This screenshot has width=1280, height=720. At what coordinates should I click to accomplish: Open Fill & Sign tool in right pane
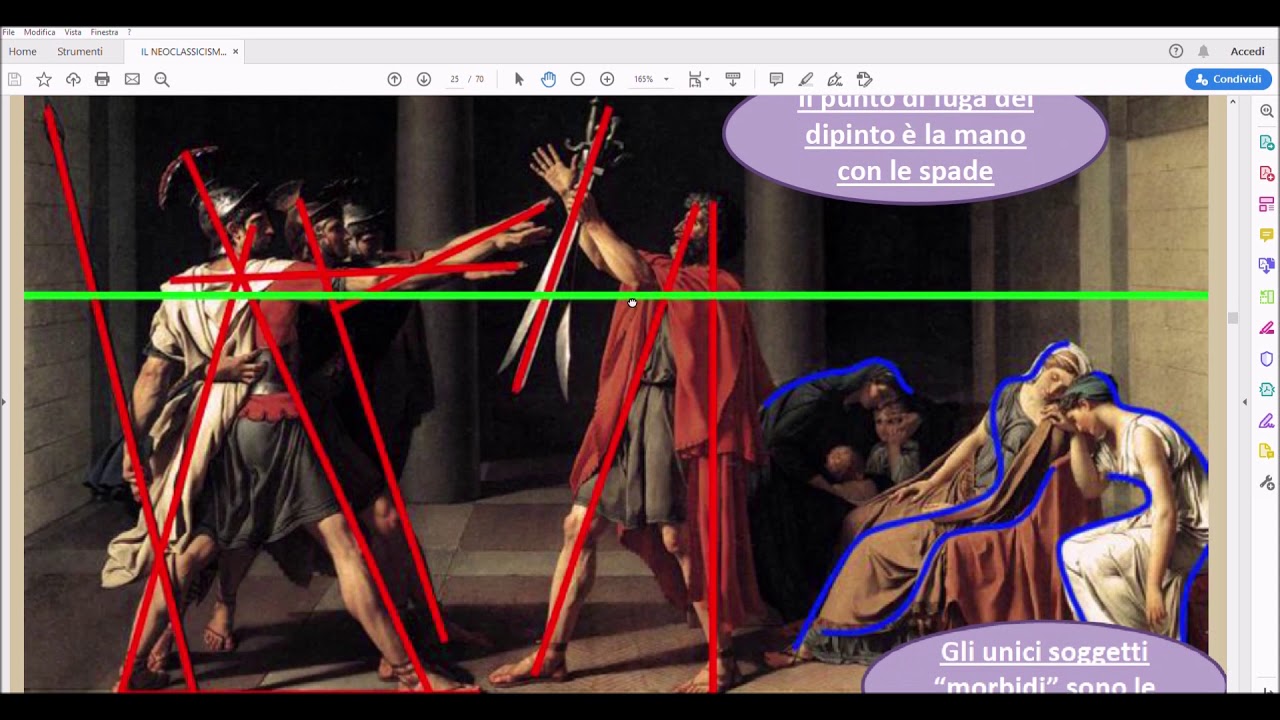pyautogui.click(x=1267, y=421)
